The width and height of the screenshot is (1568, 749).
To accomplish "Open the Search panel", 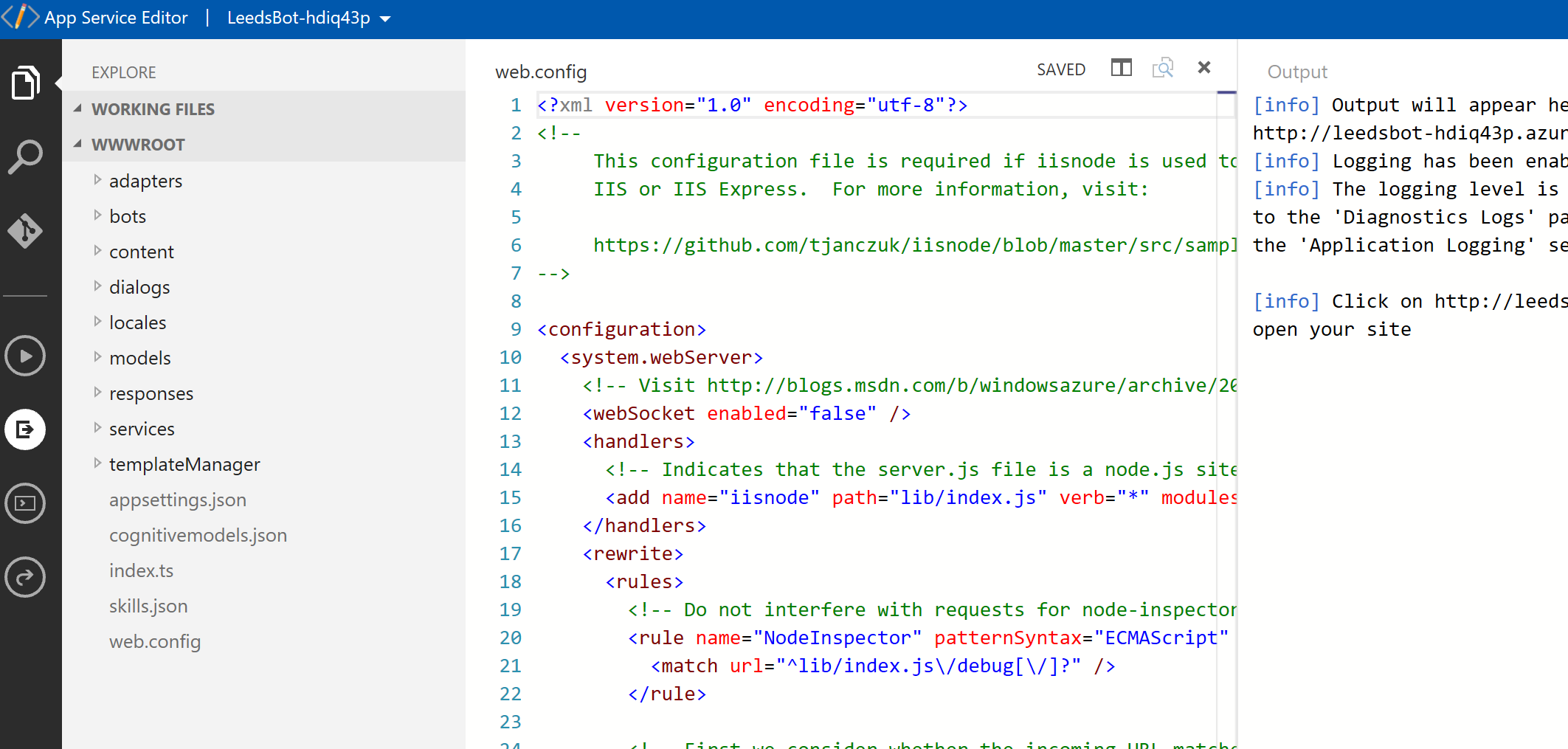I will click(27, 156).
